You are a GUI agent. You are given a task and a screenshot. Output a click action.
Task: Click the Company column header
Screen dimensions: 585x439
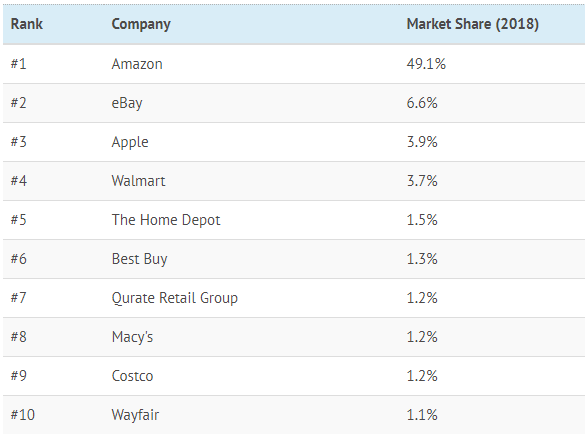pos(141,25)
